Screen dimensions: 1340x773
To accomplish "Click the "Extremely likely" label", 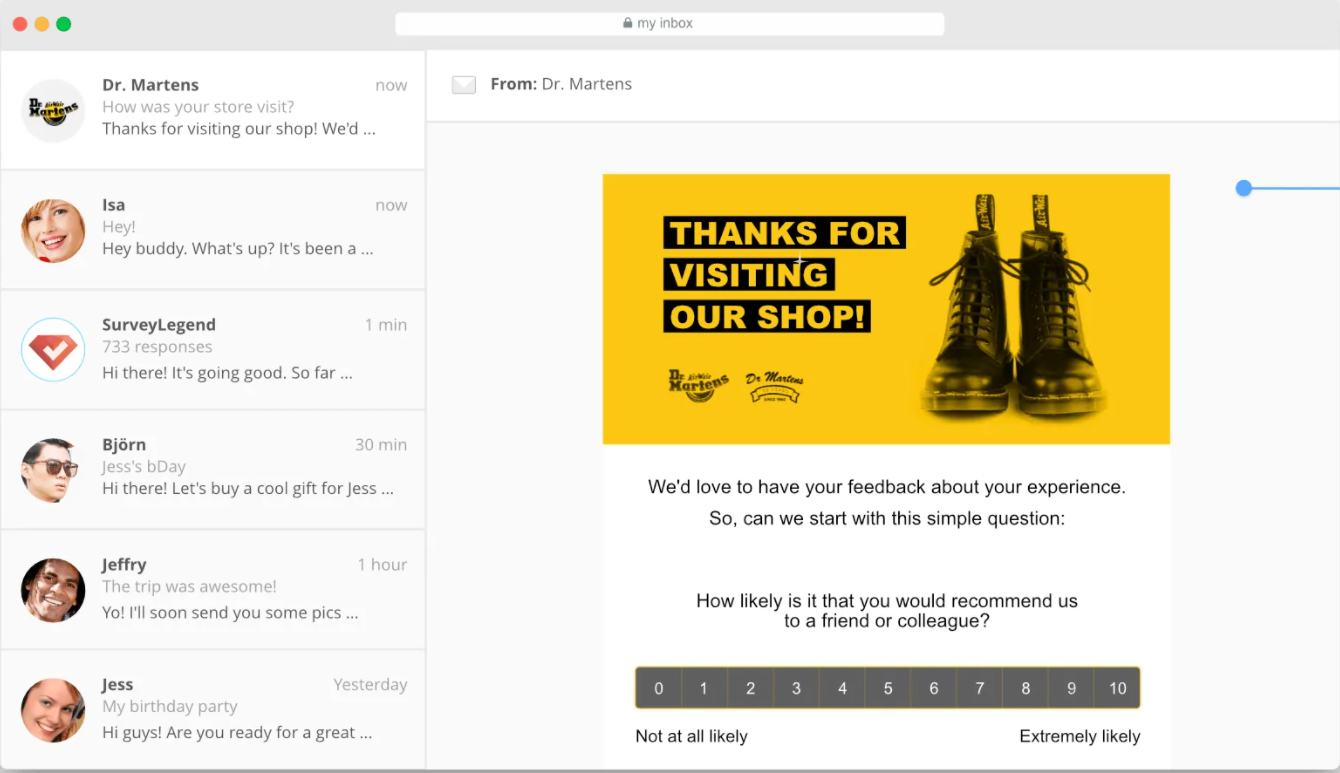I will [x=1080, y=736].
